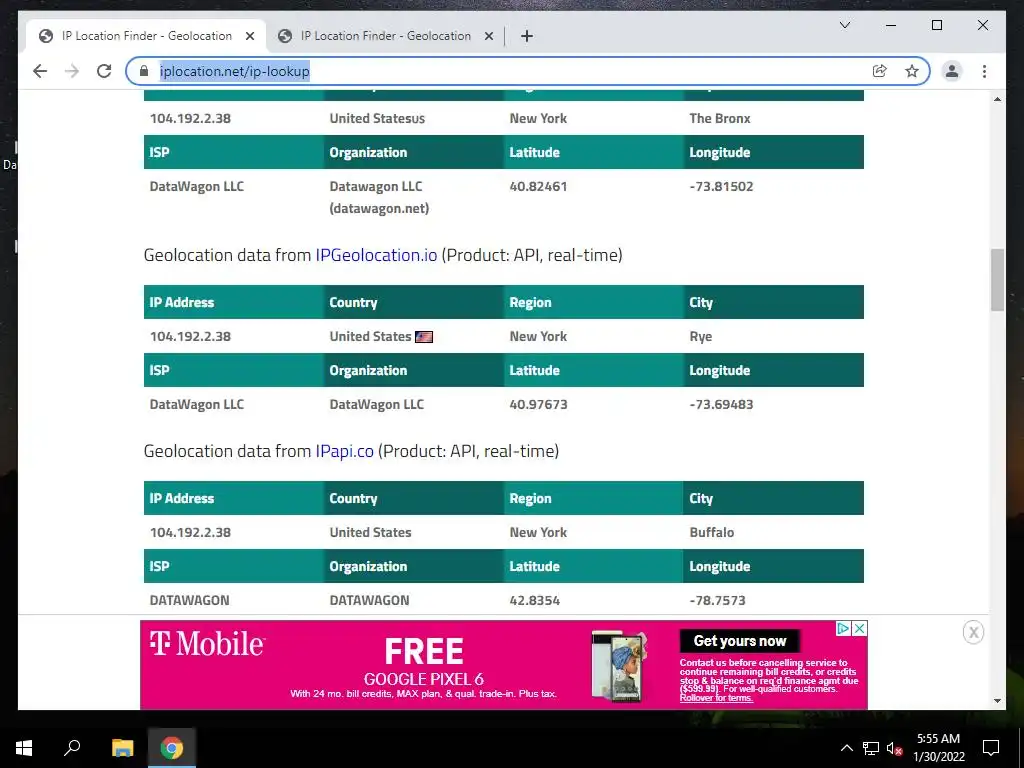This screenshot has width=1024, height=768.
Task: Select organization text Datawagon LLC (datawagon.net)
Action: point(379,197)
